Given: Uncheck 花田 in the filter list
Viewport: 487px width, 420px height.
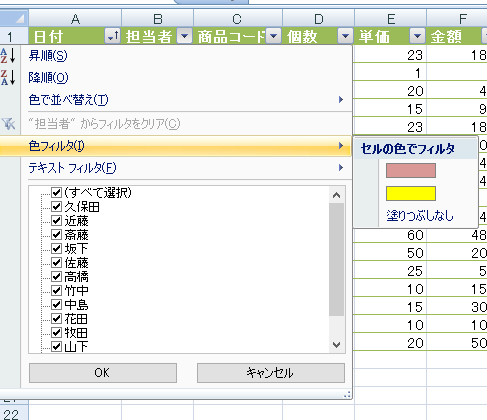Looking at the screenshot, I should pyautogui.click(x=56, y=319).
